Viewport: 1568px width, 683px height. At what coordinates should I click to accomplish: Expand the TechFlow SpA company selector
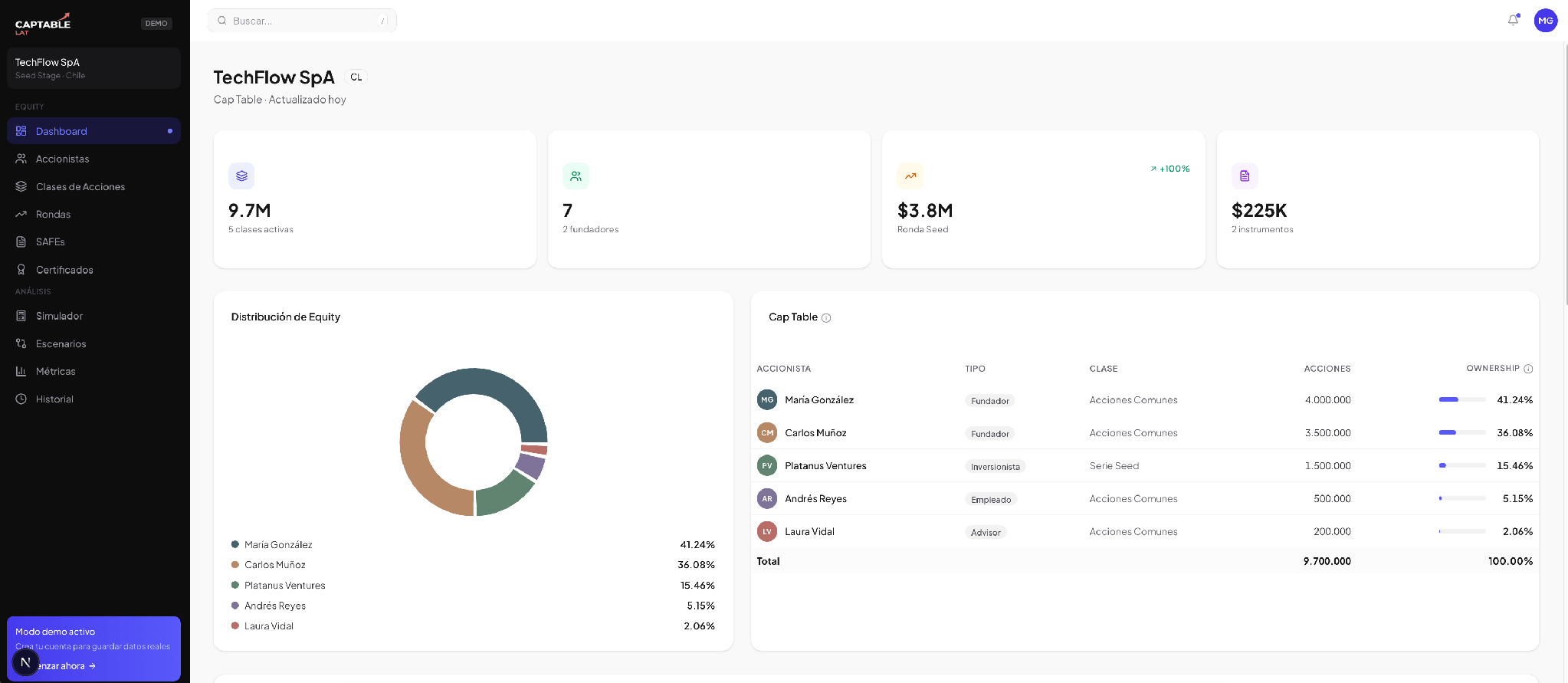93,68
